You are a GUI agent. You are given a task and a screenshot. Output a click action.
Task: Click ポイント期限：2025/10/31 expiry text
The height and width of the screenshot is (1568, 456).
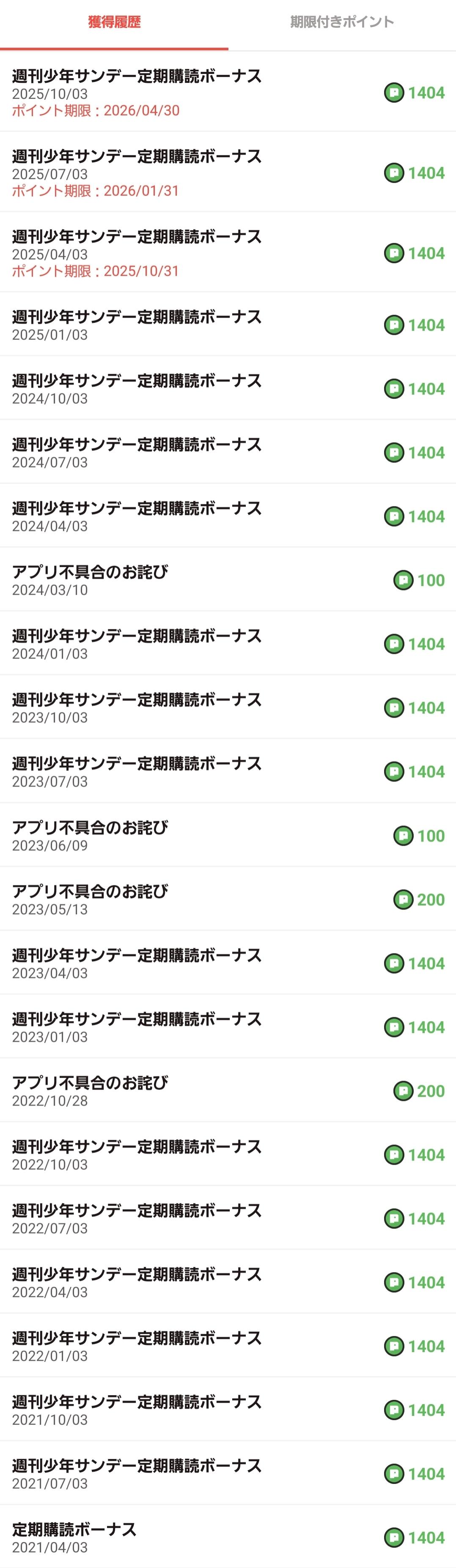click(96, 271)
